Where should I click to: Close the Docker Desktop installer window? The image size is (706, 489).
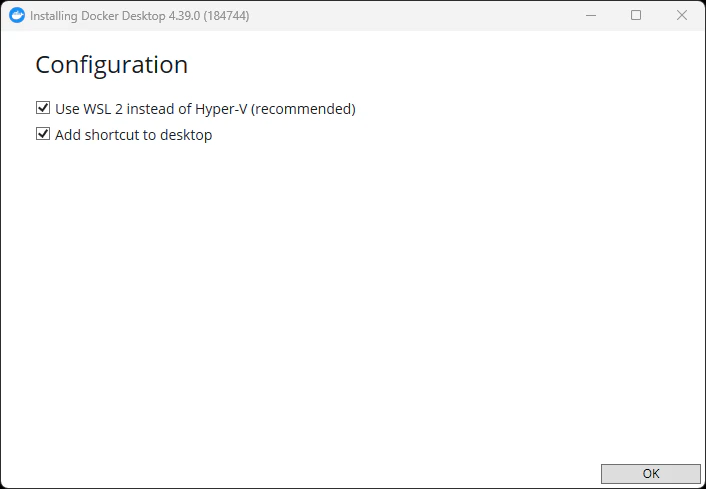pyautogui.click(x=682, y=15)
